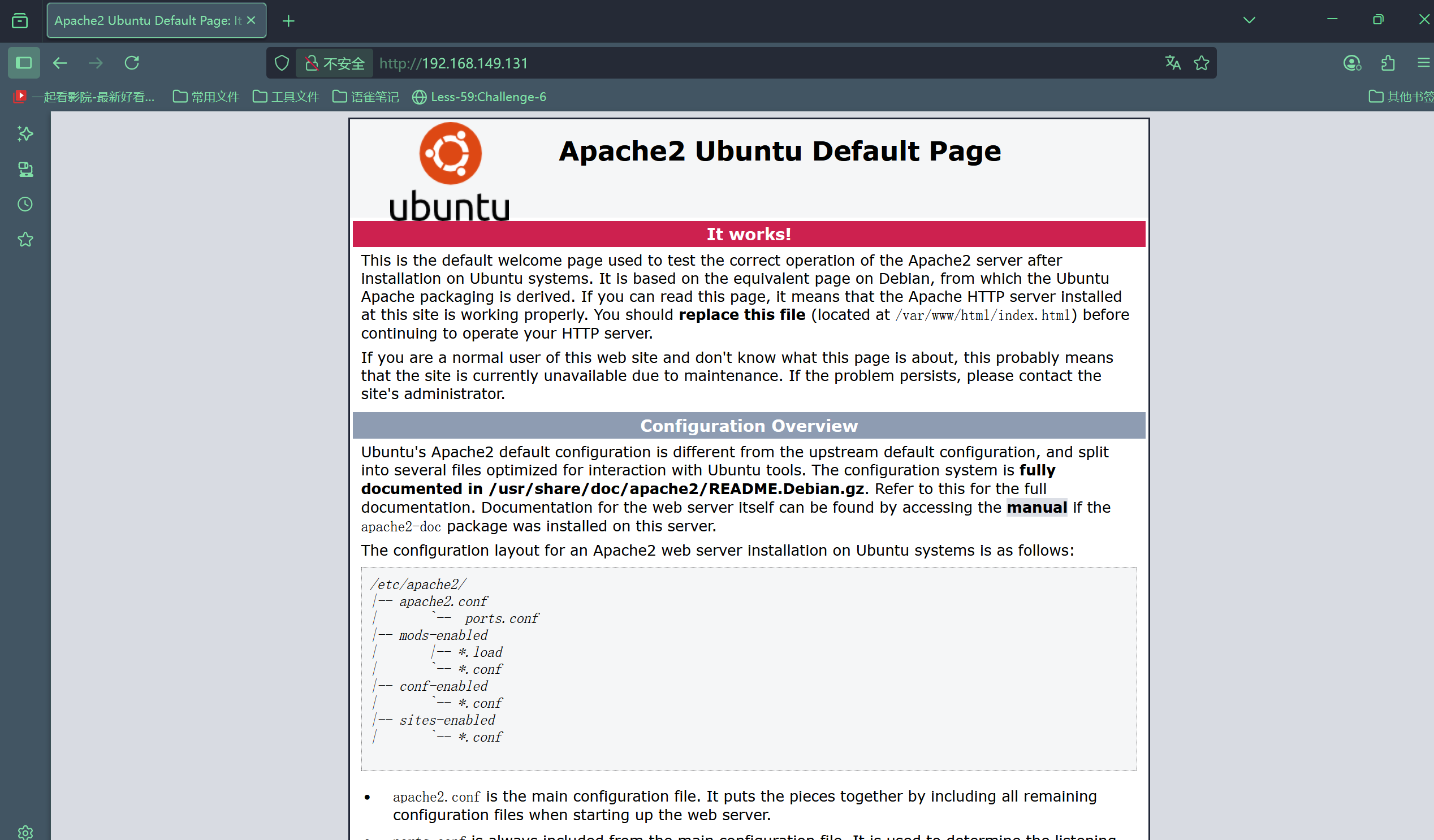Close the Apache2 Ubuntu Default Page tab
This screenshot has width=1434, height=840.
point(251,20)
